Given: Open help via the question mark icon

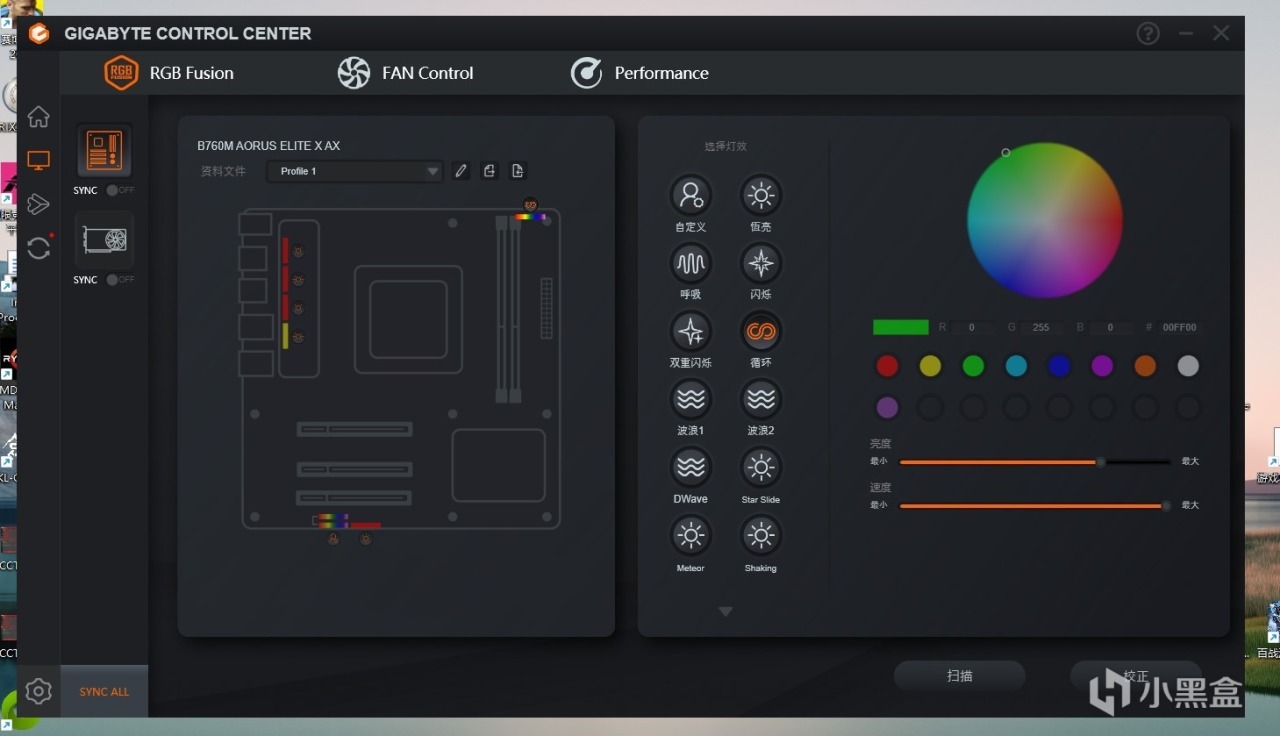Looking at the screenshot, I should click(x=1148, y=33).
